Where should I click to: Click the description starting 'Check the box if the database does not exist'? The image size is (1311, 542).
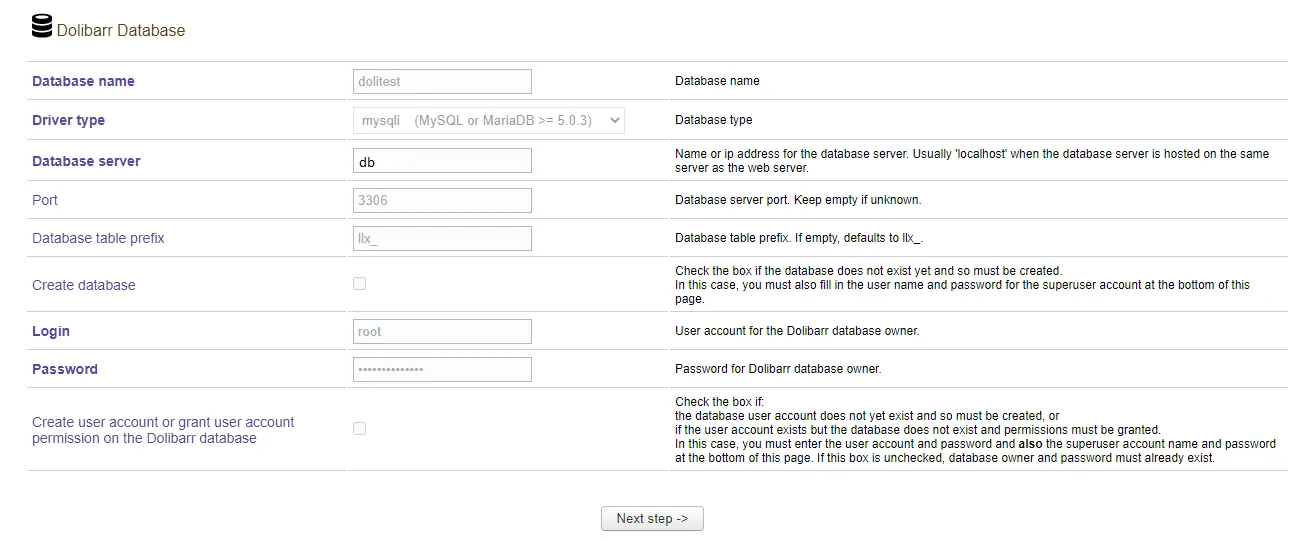[x=962, y=285]
